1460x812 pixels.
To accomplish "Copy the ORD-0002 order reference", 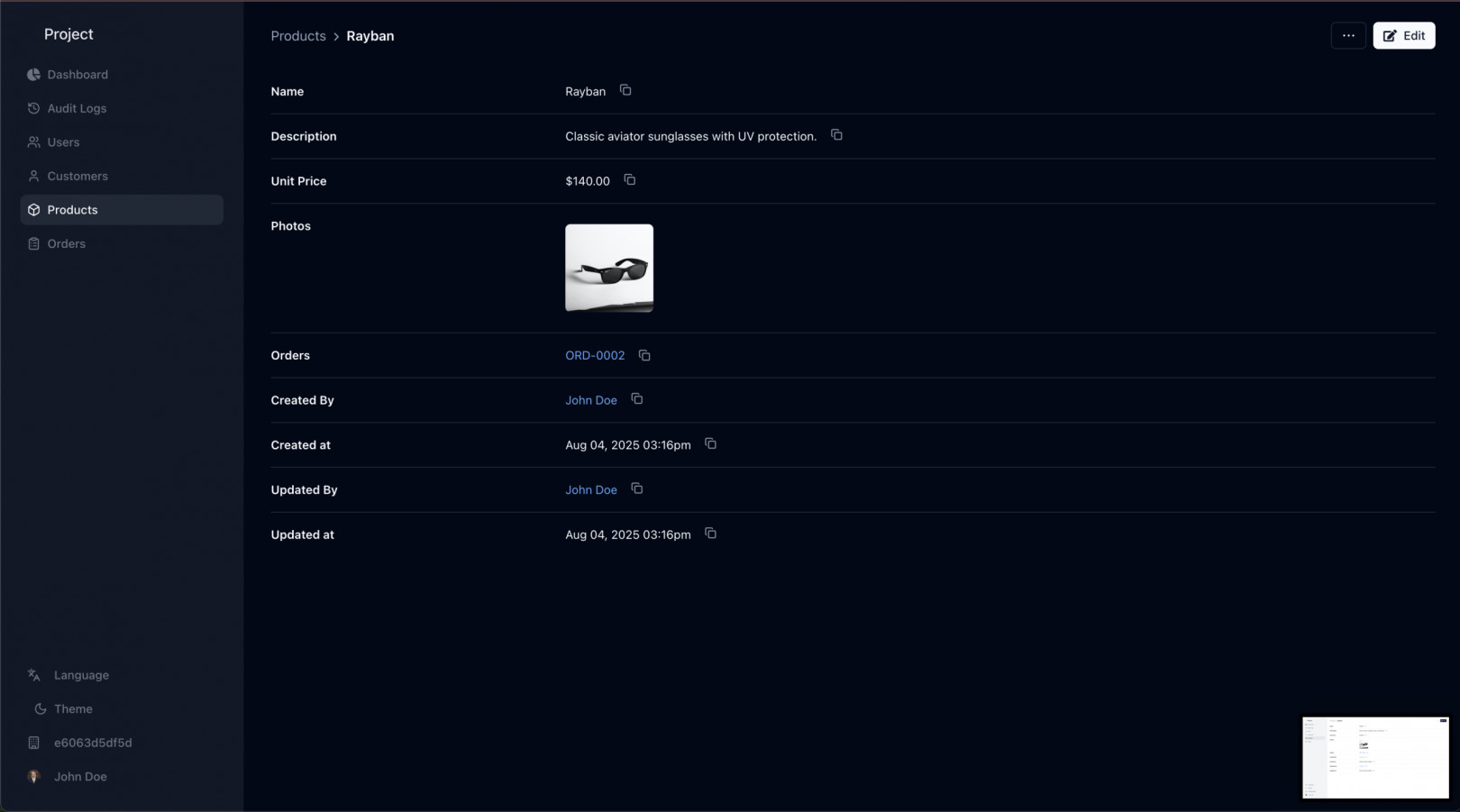I will coord(644,355).
